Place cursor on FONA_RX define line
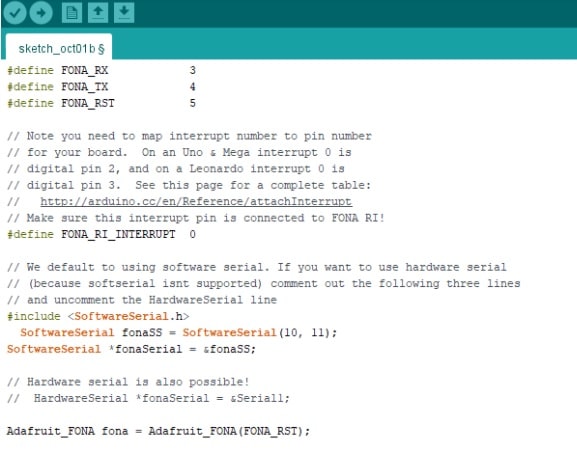This screenshot has width=577, height=457. click(x=101, y=70)
